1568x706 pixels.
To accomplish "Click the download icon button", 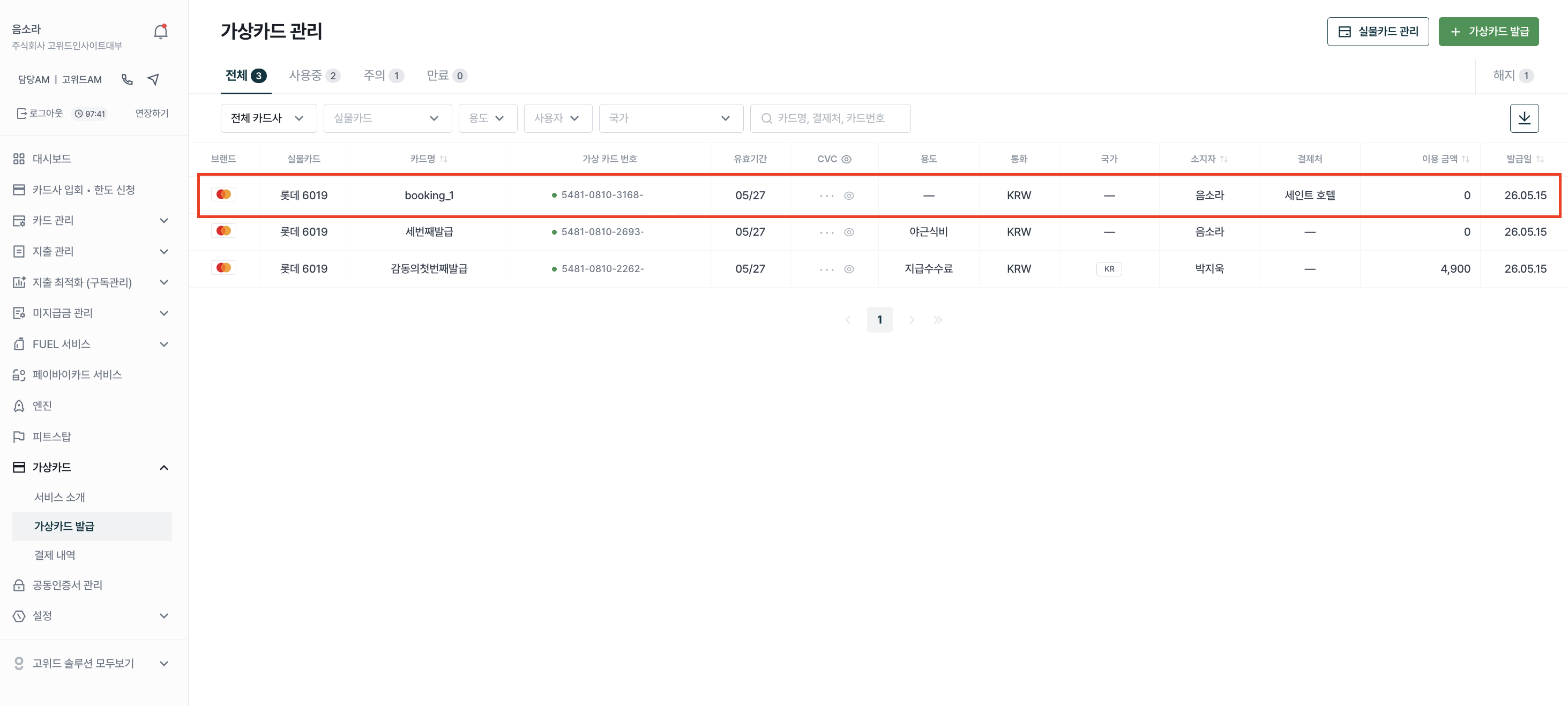I will 1524,118.
